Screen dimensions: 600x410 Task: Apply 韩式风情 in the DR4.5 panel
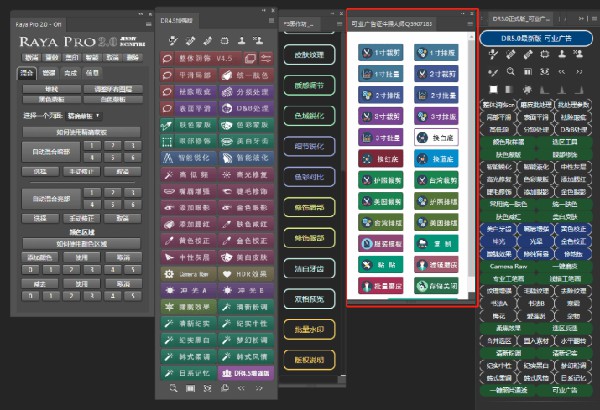point(246,357)
